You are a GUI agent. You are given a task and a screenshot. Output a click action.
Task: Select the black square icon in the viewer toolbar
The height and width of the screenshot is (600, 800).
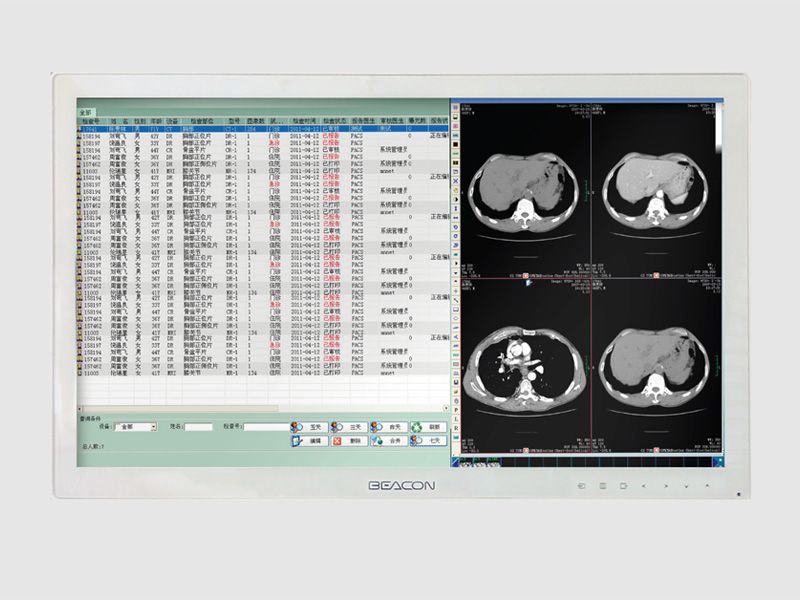456,145
